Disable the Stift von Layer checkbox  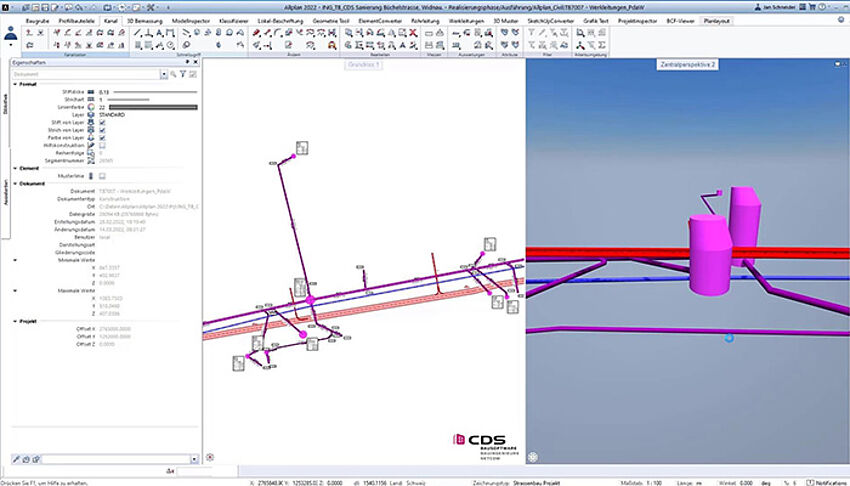point(103,124)
